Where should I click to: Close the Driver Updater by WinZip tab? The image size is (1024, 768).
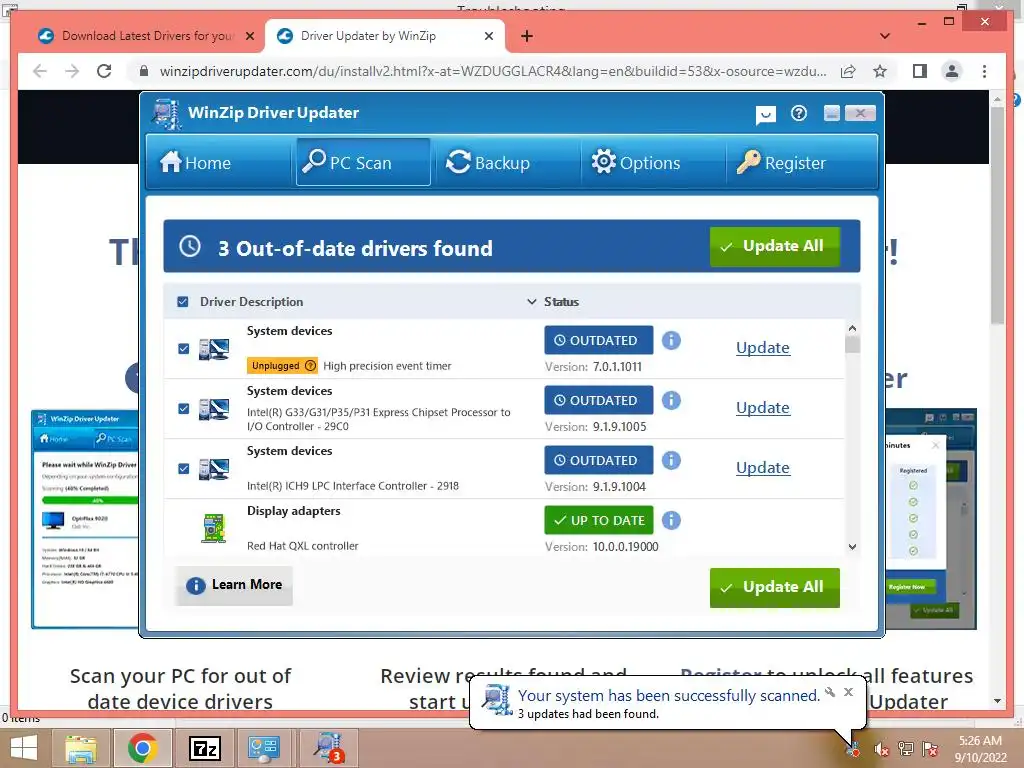(x=488, y=37)
